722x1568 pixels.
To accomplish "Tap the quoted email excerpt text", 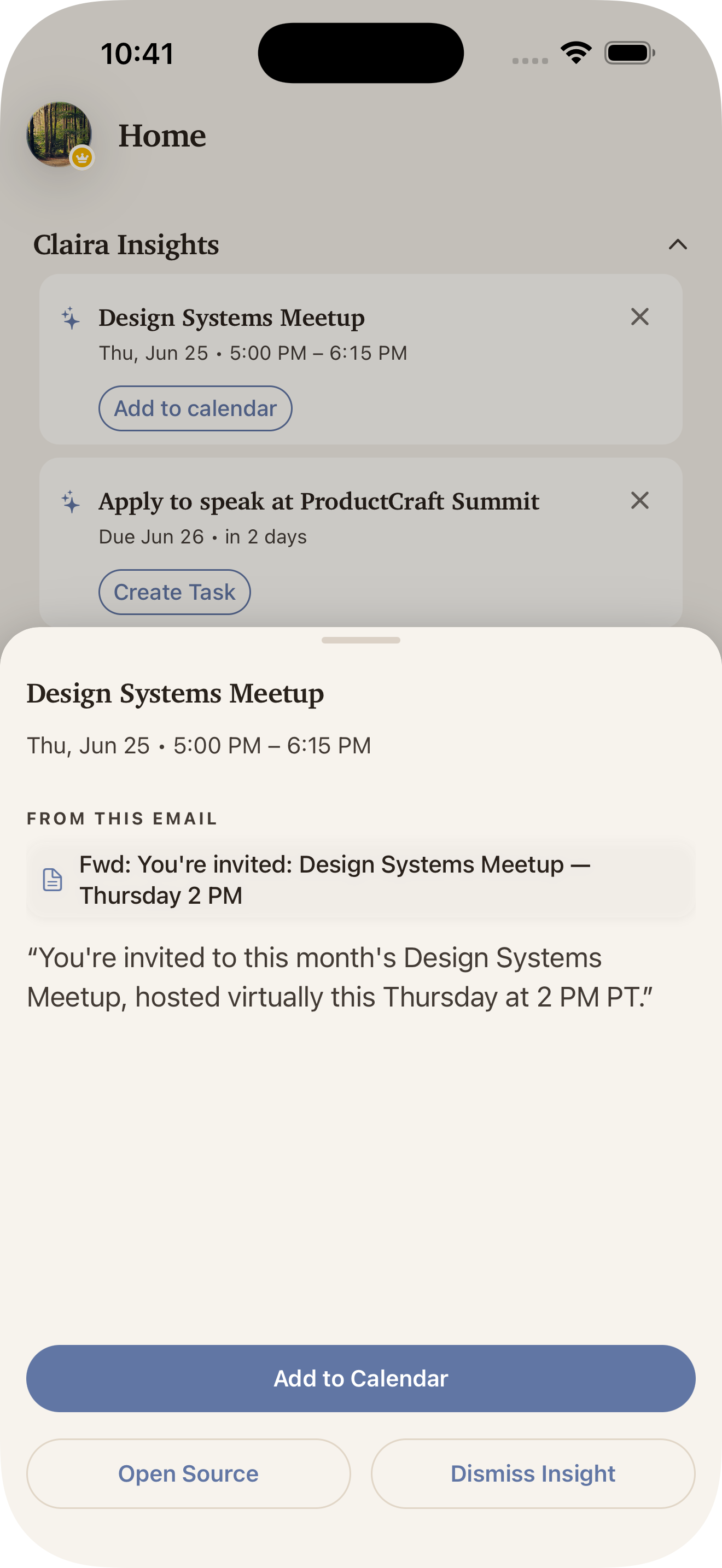I will [x=340, y=977].
